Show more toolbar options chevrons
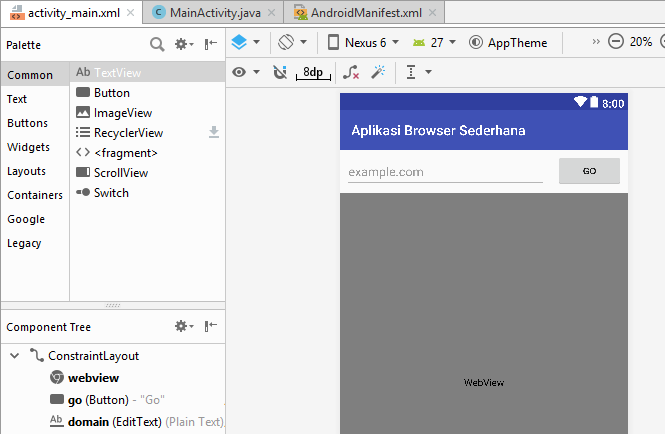This screenshot has width=665, height=434. coord(596,42)
